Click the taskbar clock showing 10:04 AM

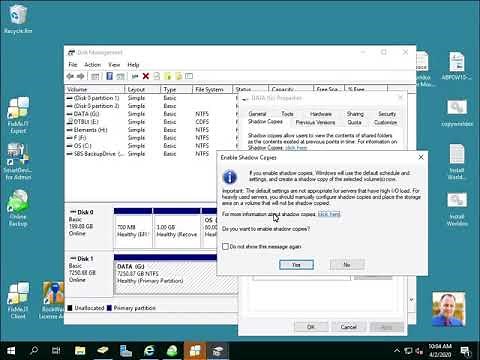coord(440,351)
